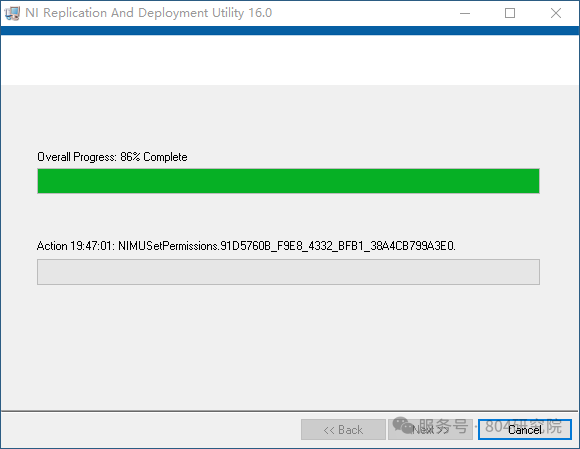Viewport: 580px width, 449px height.
Task: Close the NI Replication And Deployment window
Action: (556, 13)
